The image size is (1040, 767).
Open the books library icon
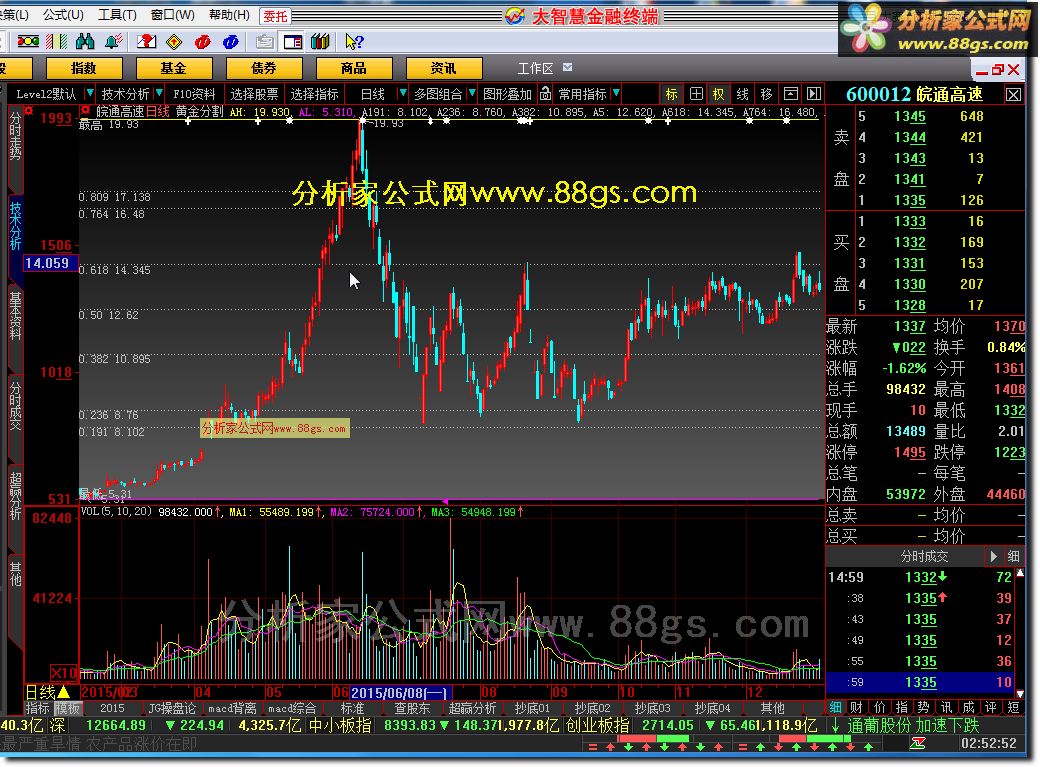pos(320,42)
